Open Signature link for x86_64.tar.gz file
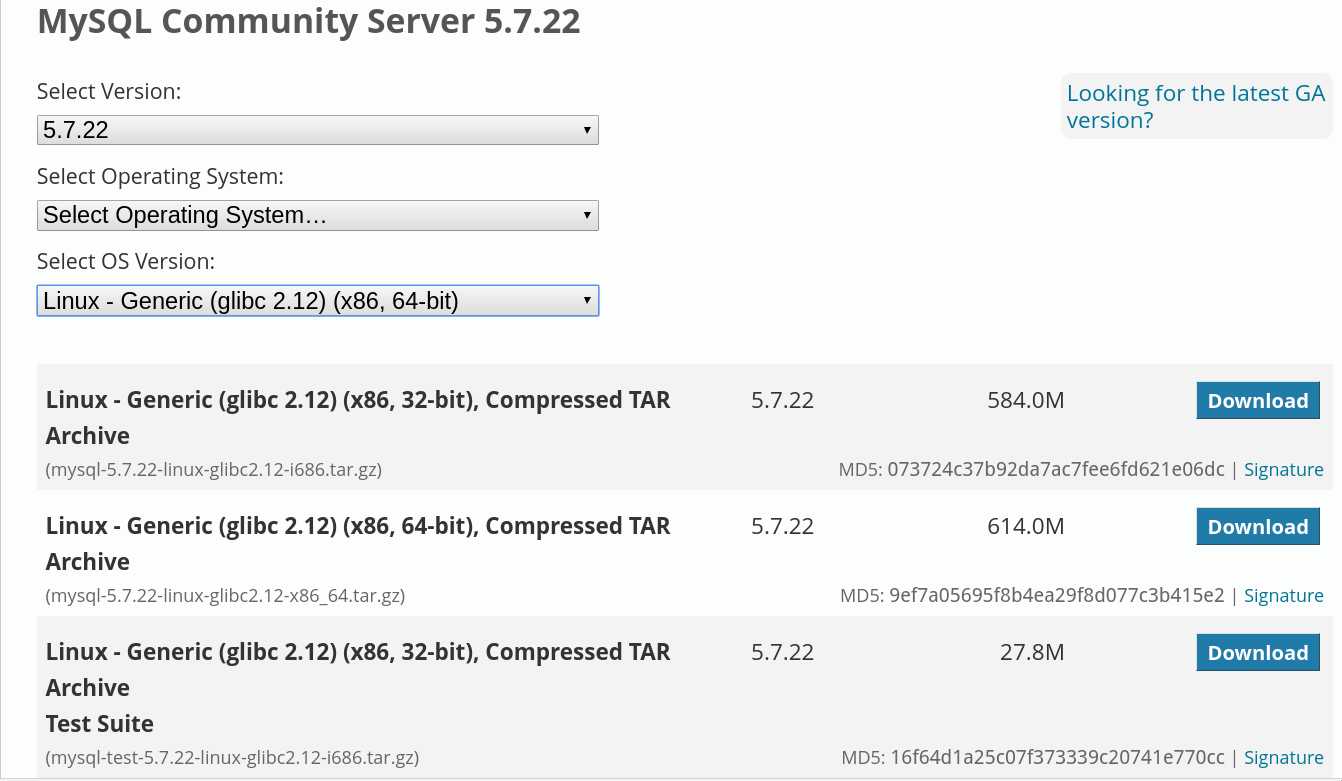Image resolution: width=1342 pixels, height=781 pixels. coord(1284,595)
